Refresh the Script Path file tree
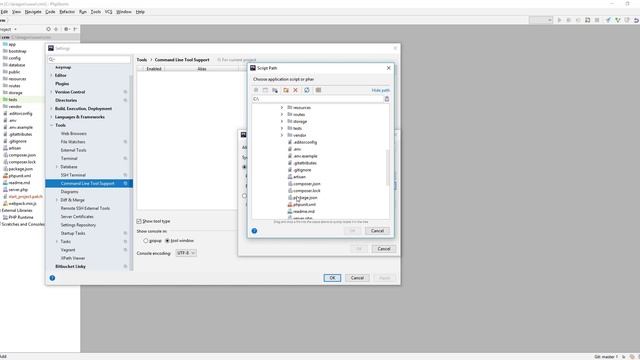The width and height of the screenshot is (640, 360). (307, 90)
